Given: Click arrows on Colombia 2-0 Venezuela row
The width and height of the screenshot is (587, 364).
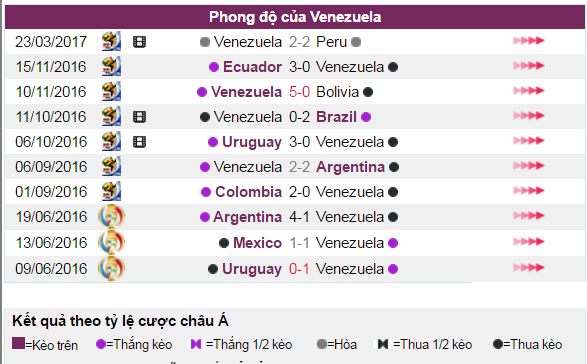Looking at the screenshot, I should [x=528, y=191].
